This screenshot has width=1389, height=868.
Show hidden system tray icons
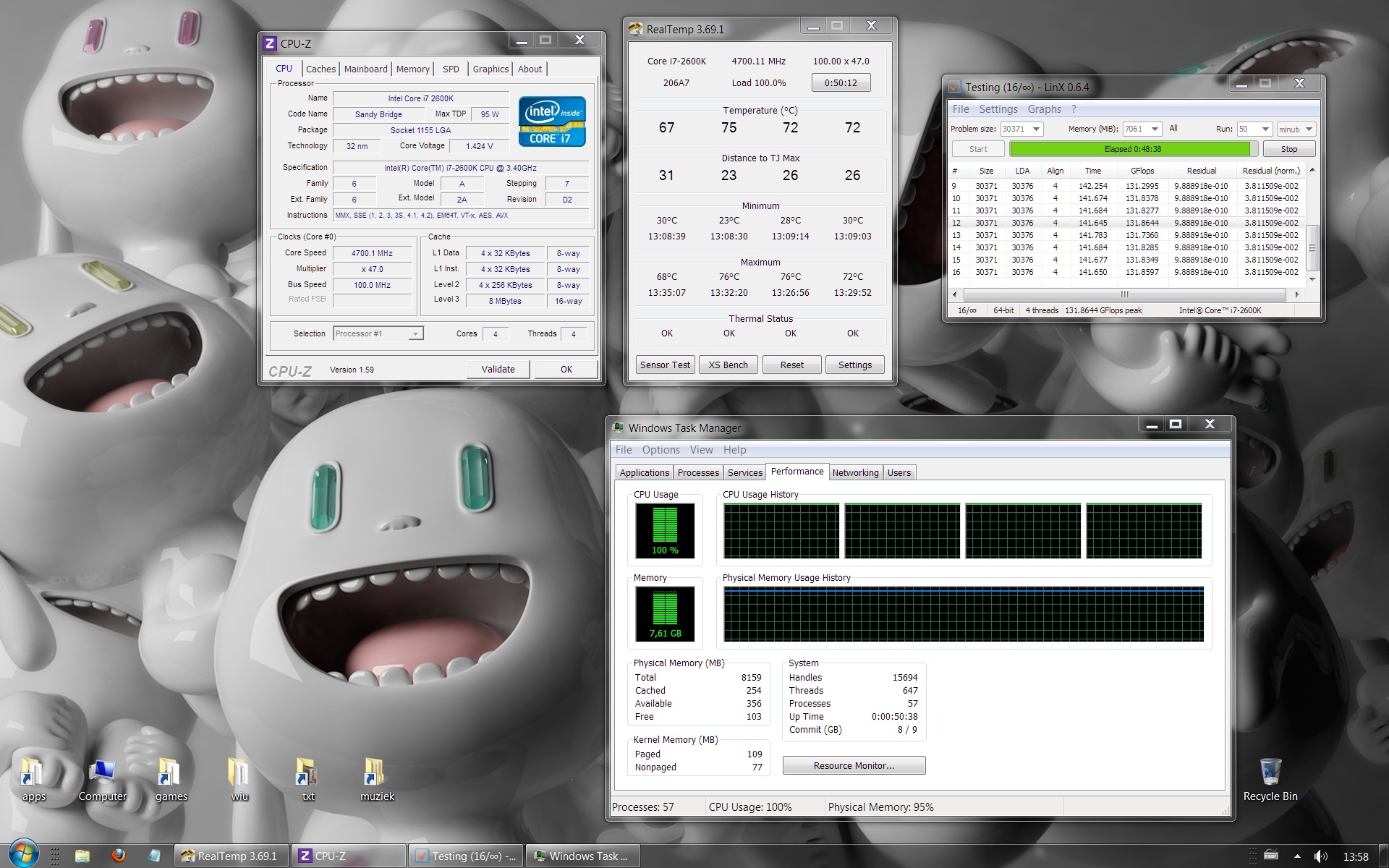click(x=1296, y=856)
